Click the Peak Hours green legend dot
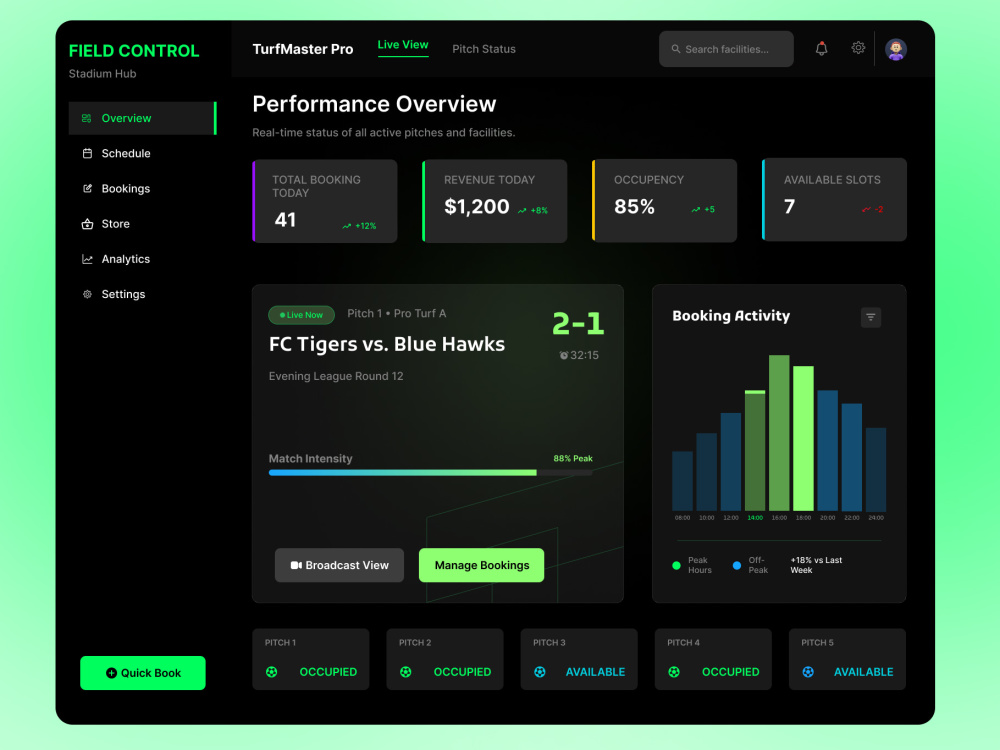Image resolution: width=1000 pixels, height=750 pixels. [677, 565]
